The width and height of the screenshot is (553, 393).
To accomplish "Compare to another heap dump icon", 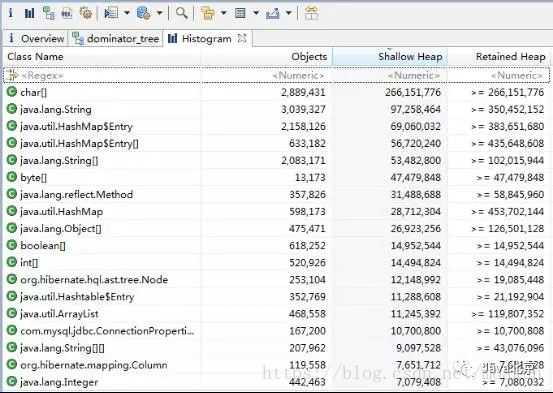I will click(x=311, y=13).
